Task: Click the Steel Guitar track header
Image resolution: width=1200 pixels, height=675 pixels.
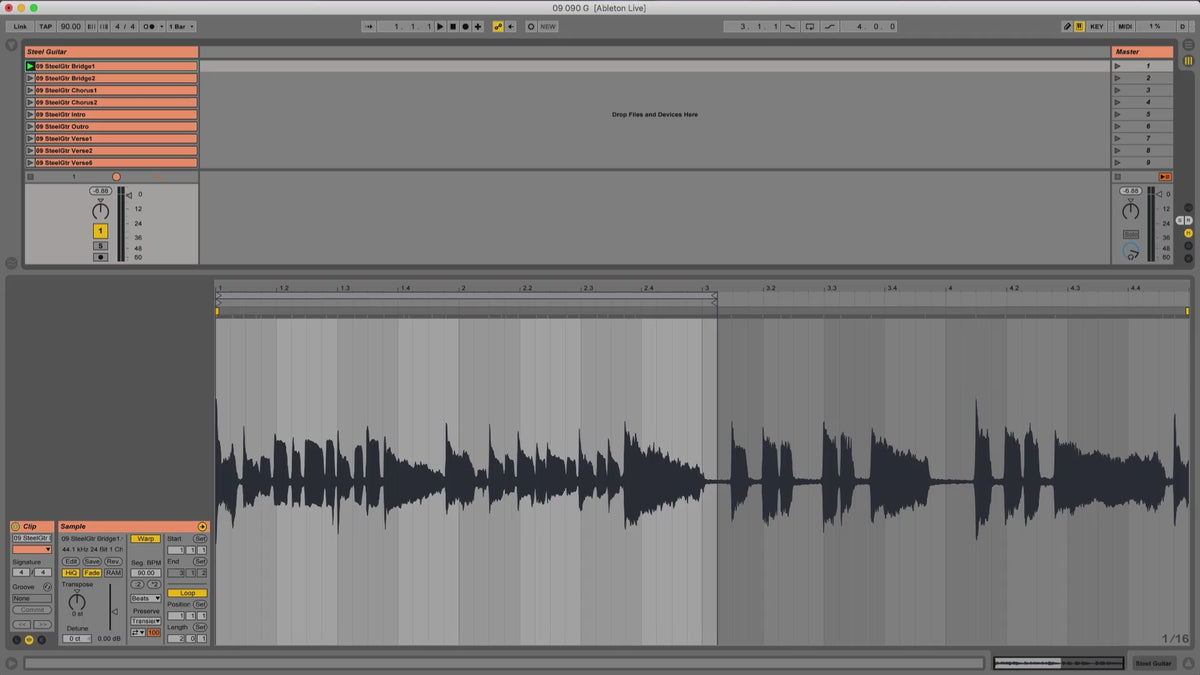Action: pyautogui.click(x=111, y=51)
